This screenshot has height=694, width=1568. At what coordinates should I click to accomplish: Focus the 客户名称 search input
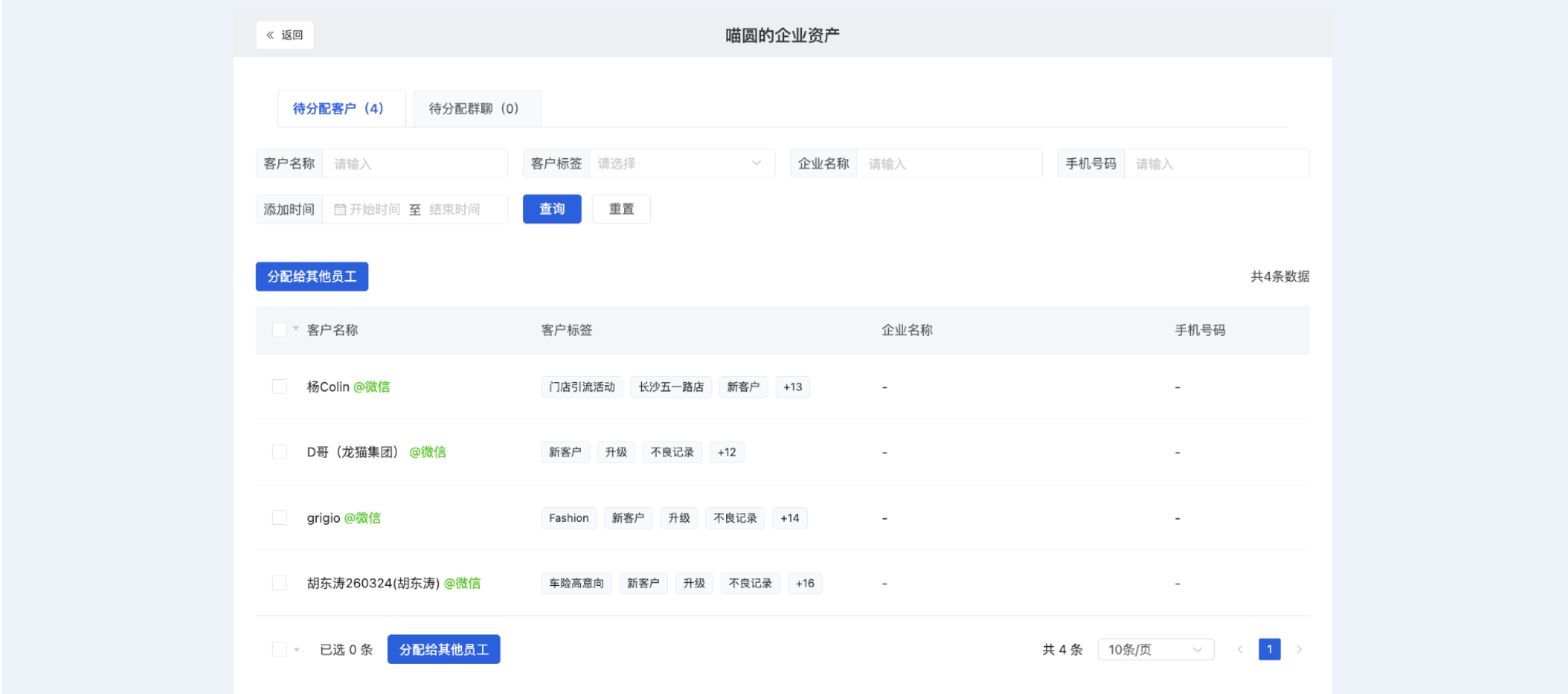[416, 164]
